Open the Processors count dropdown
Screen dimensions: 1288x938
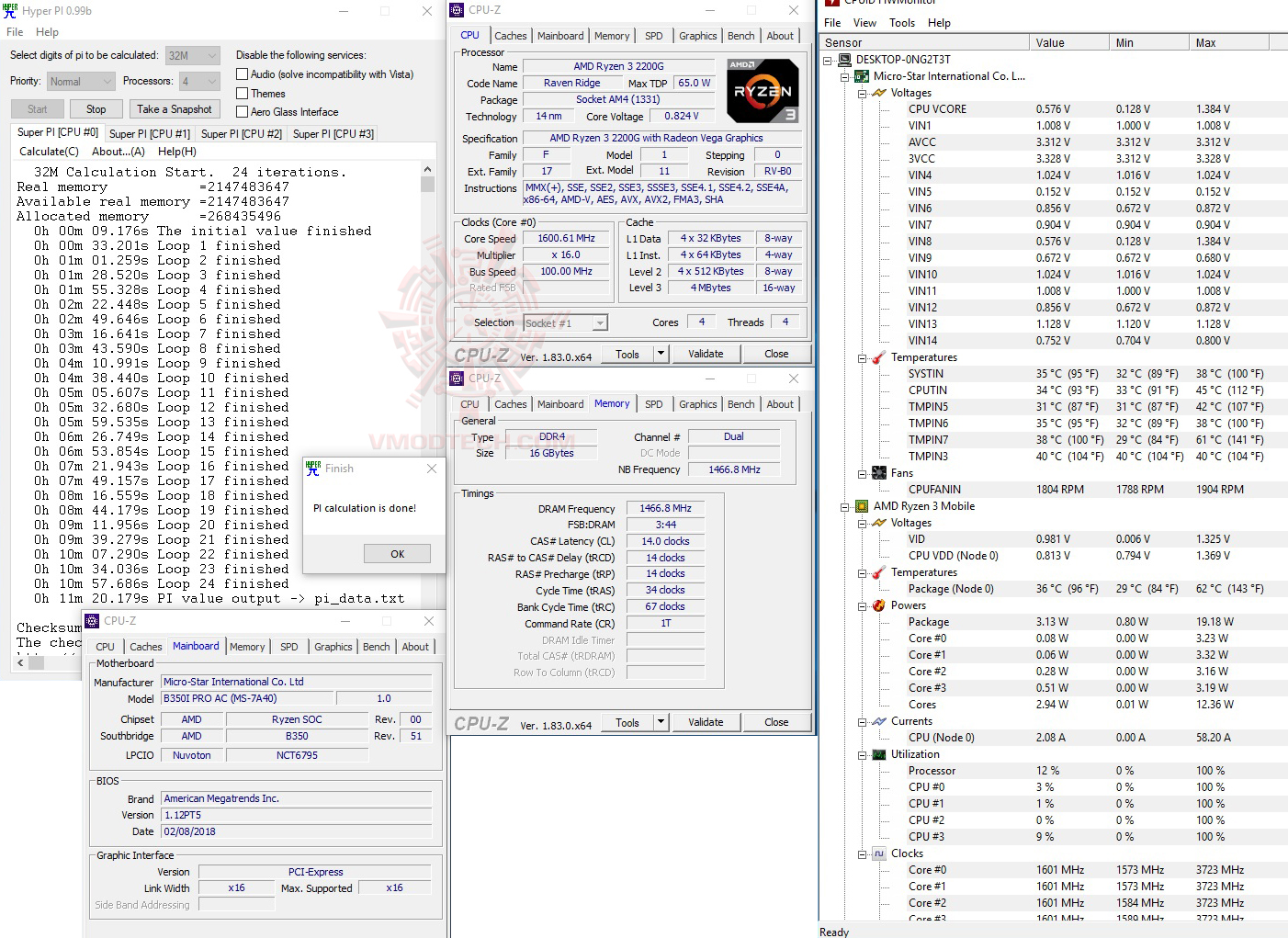pyautogui.click(x=199, y=82)
